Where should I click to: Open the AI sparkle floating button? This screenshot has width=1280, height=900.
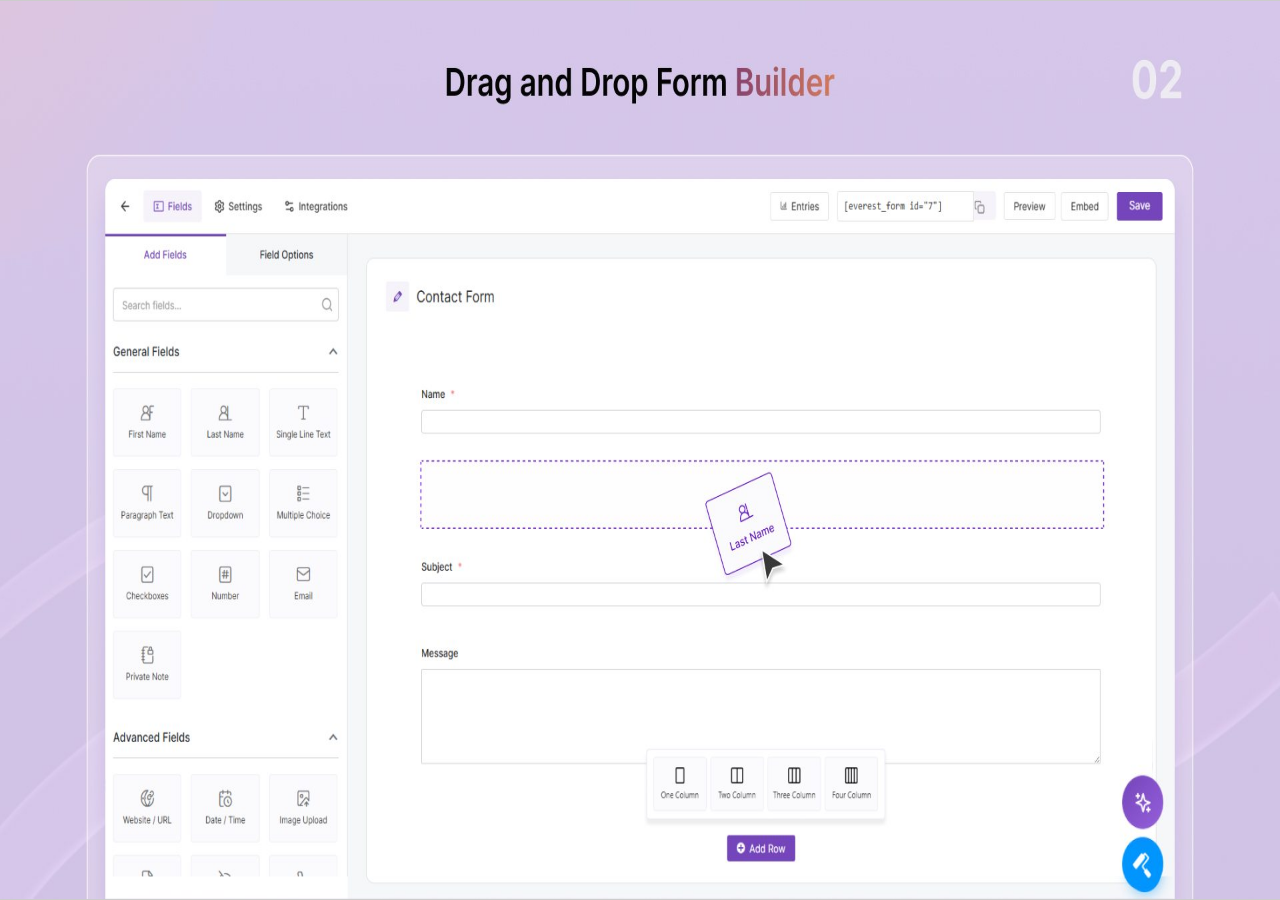1142,802
